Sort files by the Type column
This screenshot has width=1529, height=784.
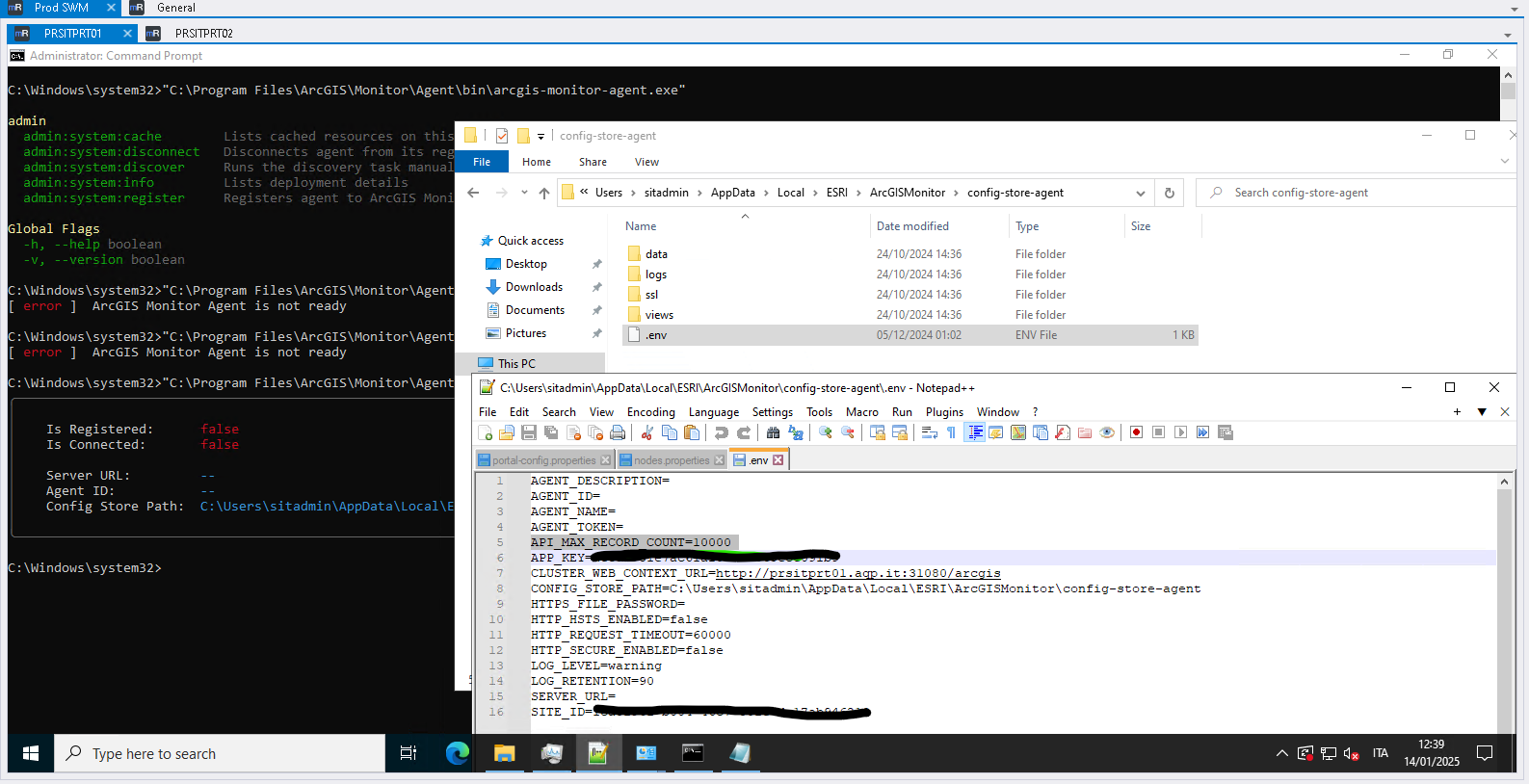point(1027,226)
